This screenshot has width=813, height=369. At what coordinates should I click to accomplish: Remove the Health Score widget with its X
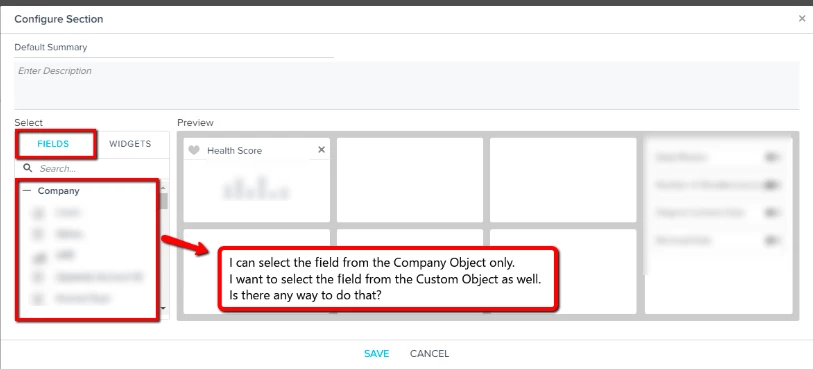[321, 150]
